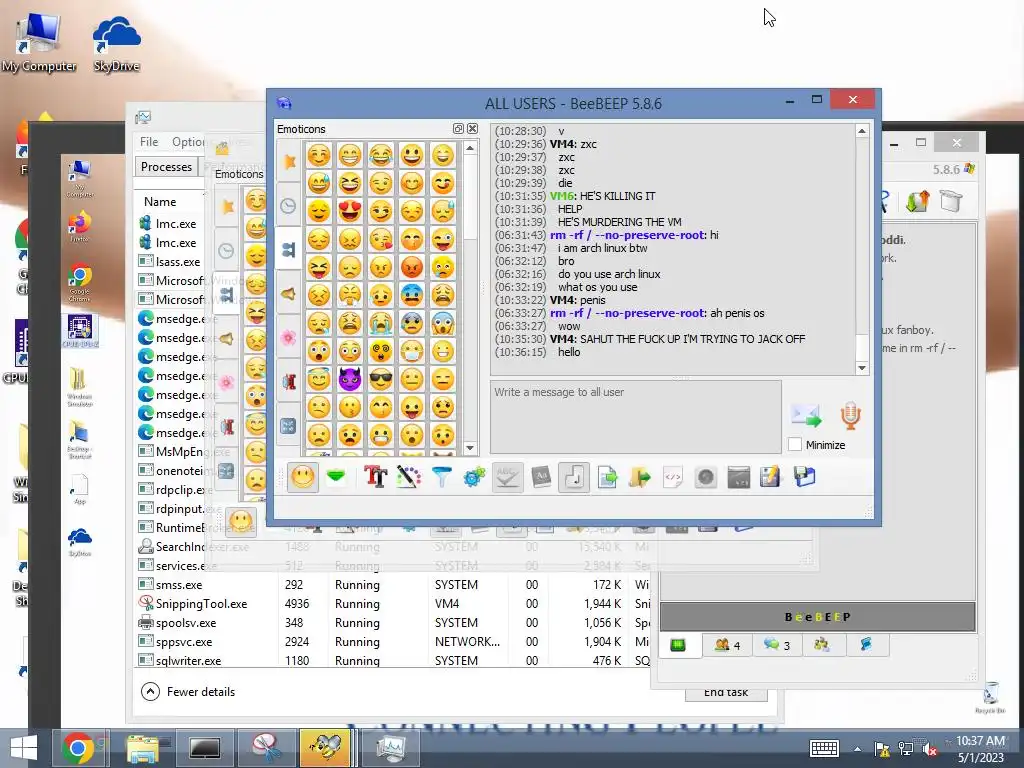Insert the heart-eyes emoji
Viewport: 1024px width, 768px height.
[350, 212]
